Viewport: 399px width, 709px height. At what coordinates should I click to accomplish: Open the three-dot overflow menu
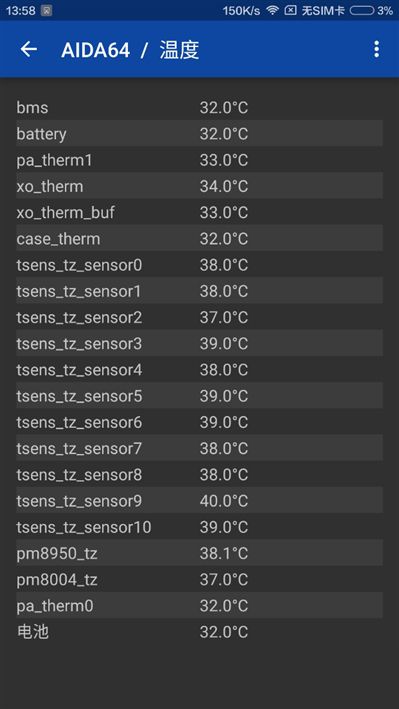click(x=376, y=49)
